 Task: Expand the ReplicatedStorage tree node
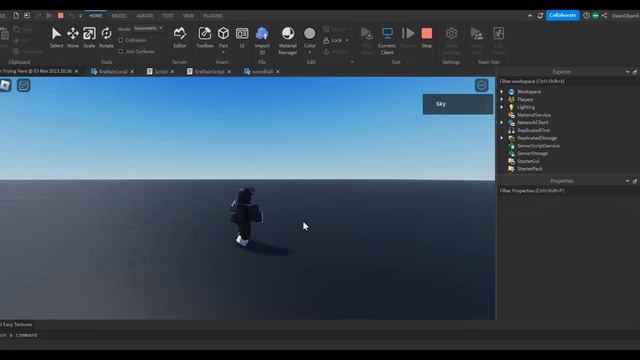[x=502, y=138]
